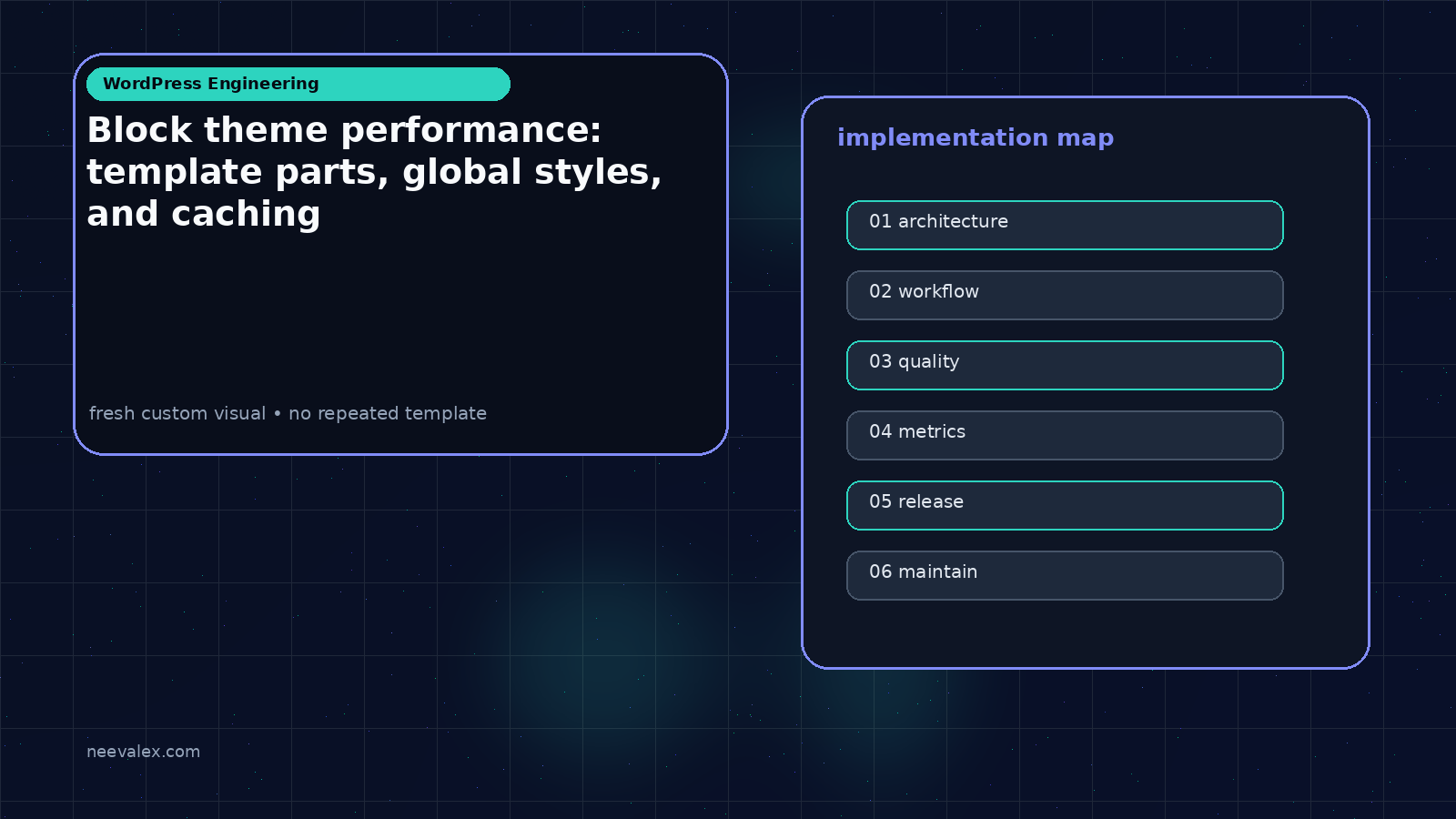Select the 01 architecture item
The height and width of the screenshot is (819, 1456).
point(1065,225)
